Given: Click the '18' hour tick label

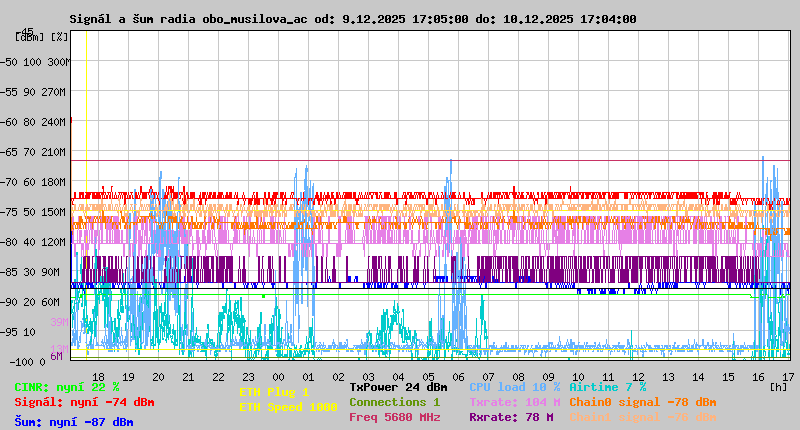Looking at the screenshot, I should [x=98, y=377].
